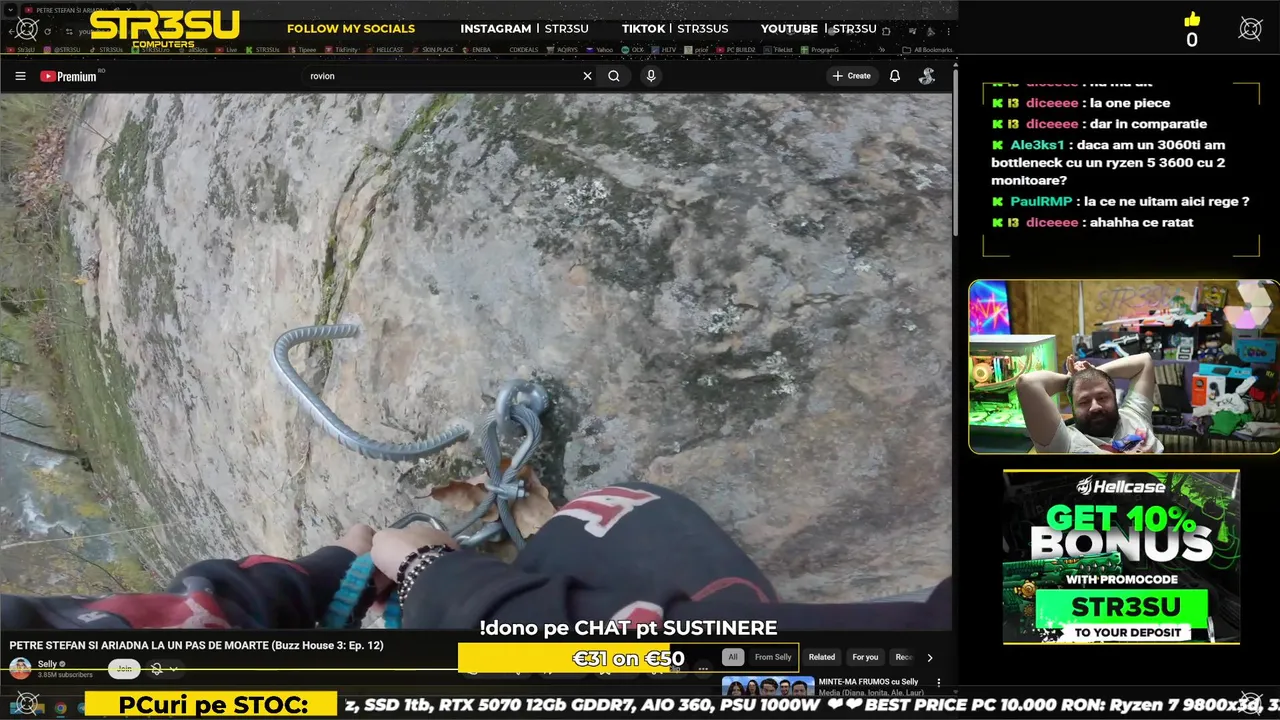Open Chrome from the taskbar
The width and height of the screenshot is (1280, 720).
(x=60, y=708)
